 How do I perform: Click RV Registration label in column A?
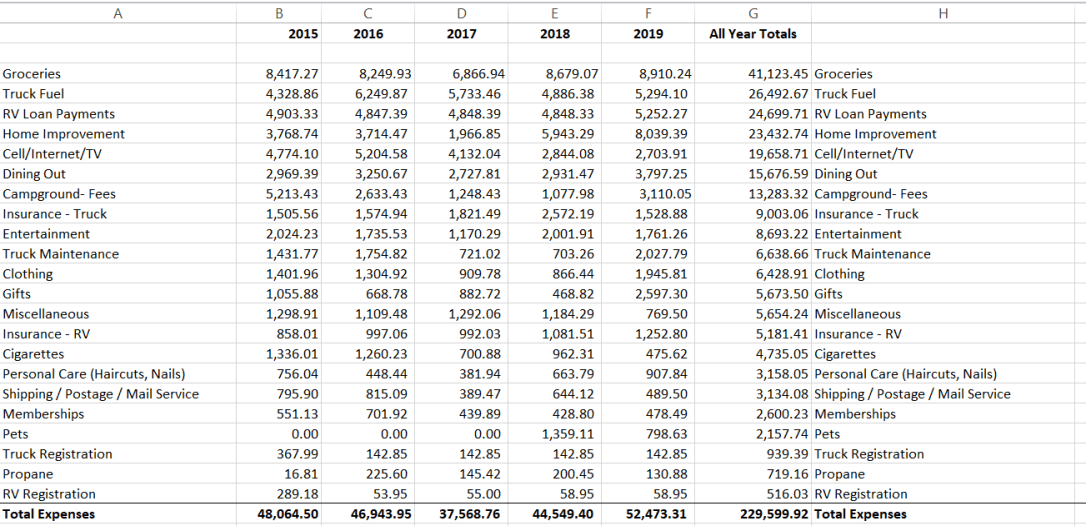pos(49,494)
